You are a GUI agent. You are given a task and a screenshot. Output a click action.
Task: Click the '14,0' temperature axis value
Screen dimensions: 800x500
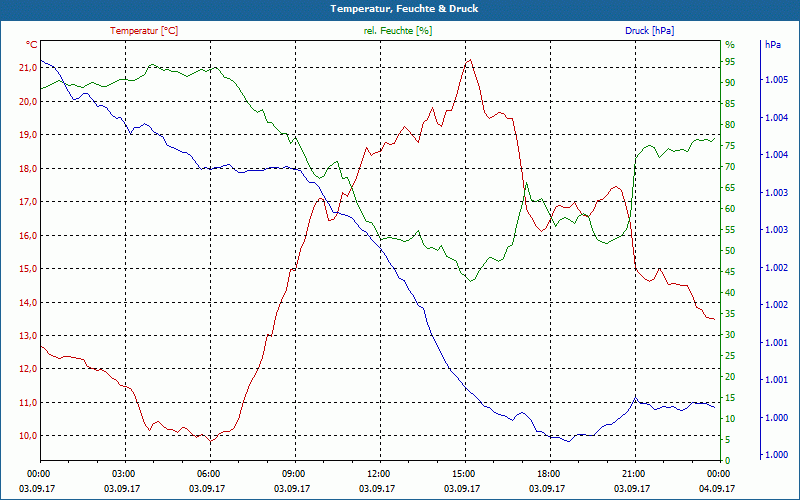pos(28,302)
